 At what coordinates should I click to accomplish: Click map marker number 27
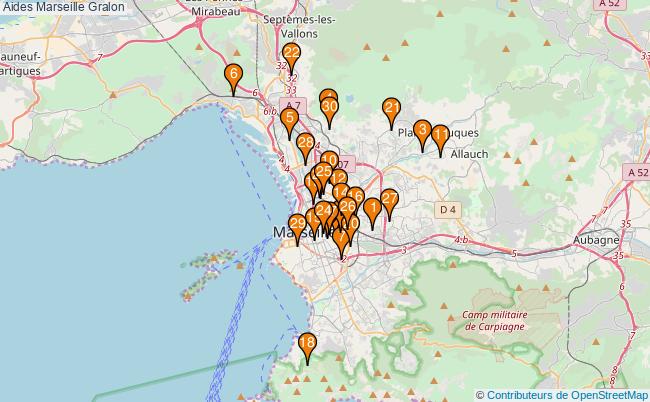(389, 201)
